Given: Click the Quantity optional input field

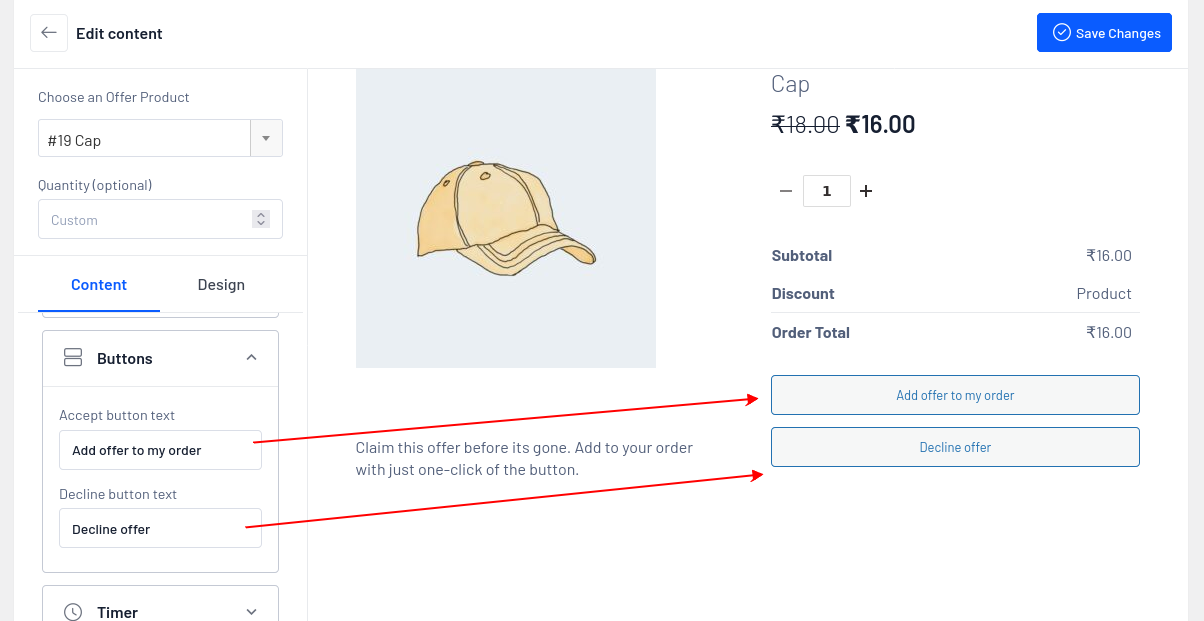Looking at the screenshot, I should point(145,219).
